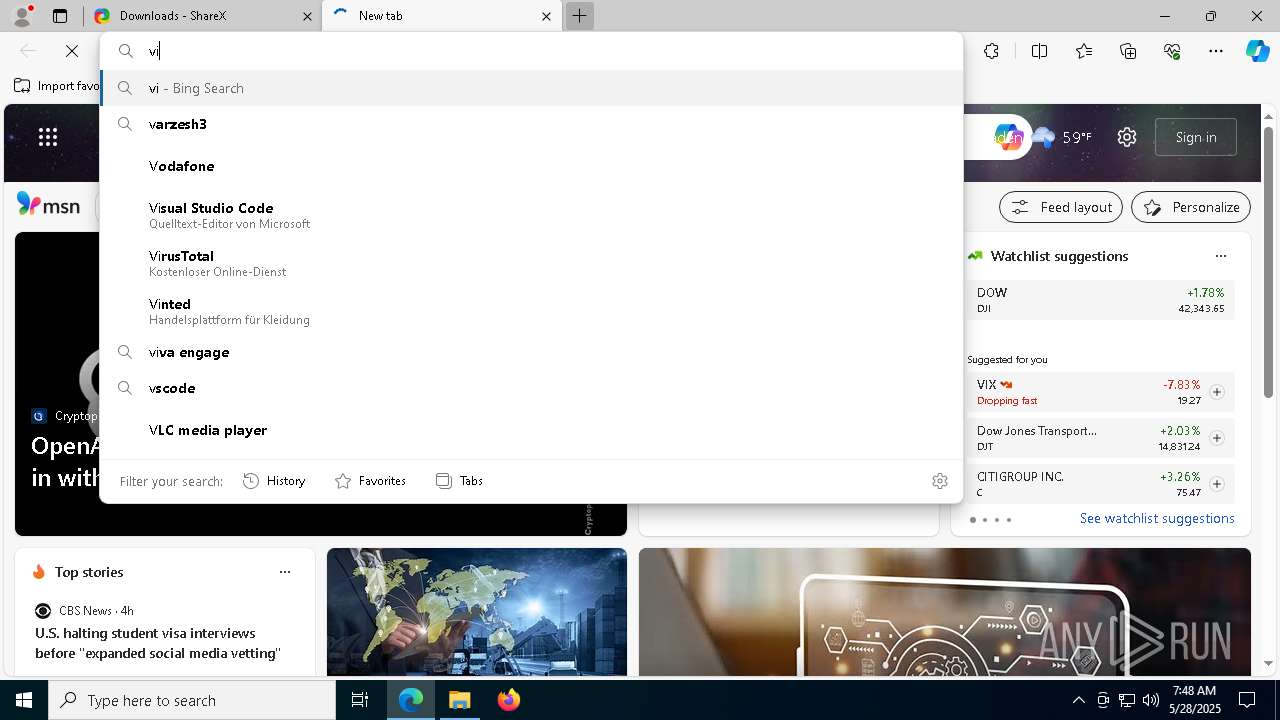The image size is (1280, 720).
Task: Open the Collections icon
Action: coord(1129,51)
